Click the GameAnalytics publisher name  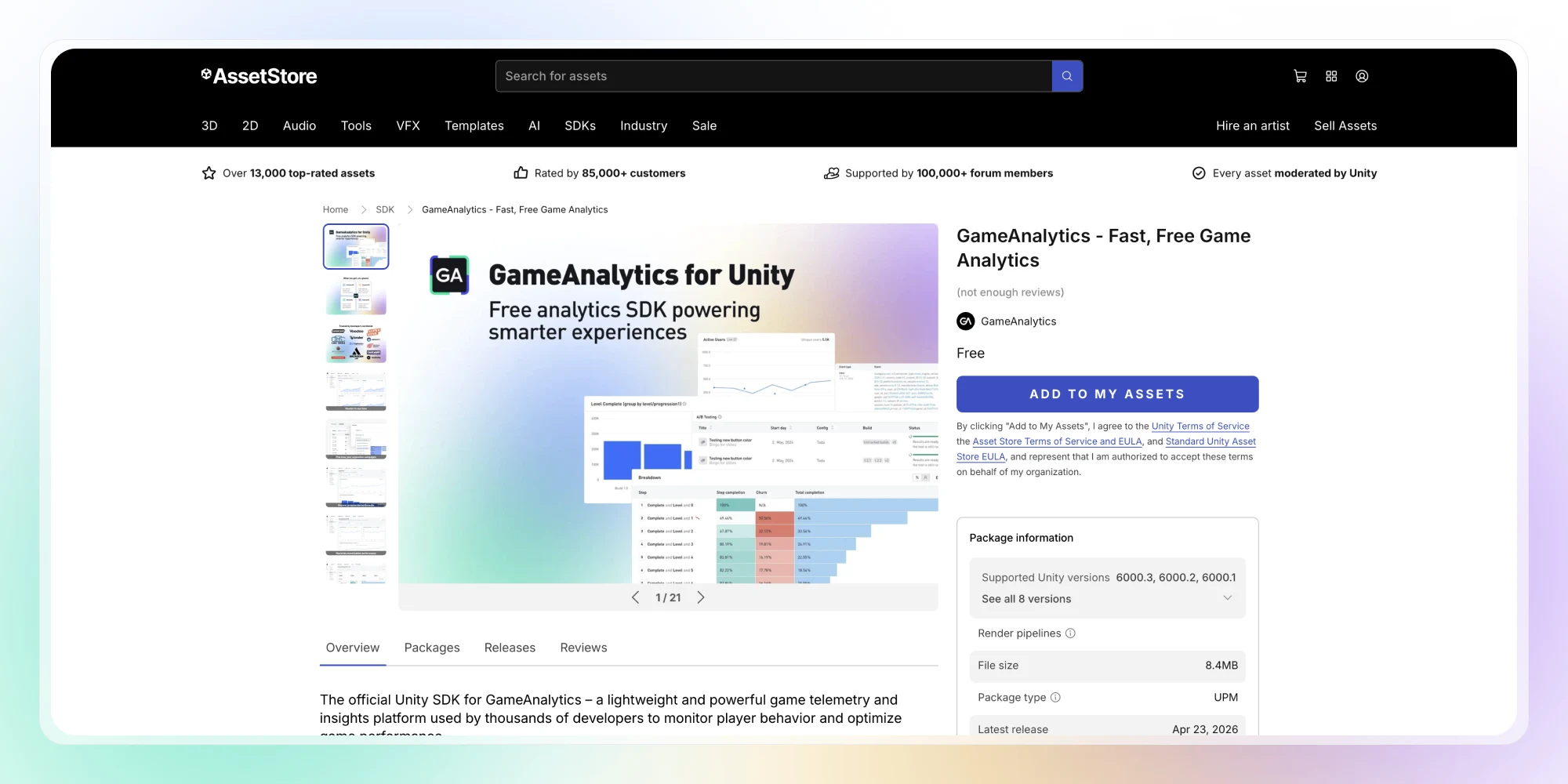1018,321
